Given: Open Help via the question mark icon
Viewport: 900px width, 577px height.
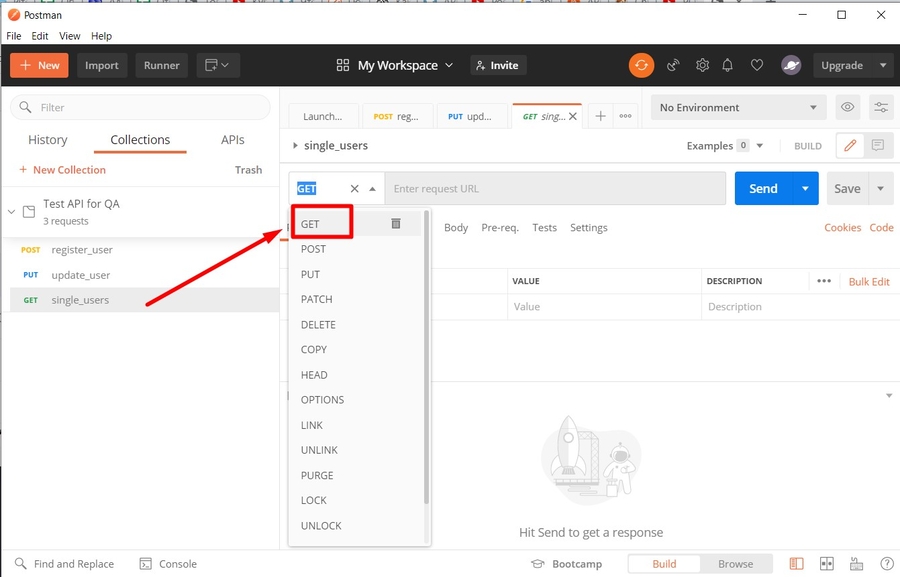Looking at the screenshot, I should point(885,563).
